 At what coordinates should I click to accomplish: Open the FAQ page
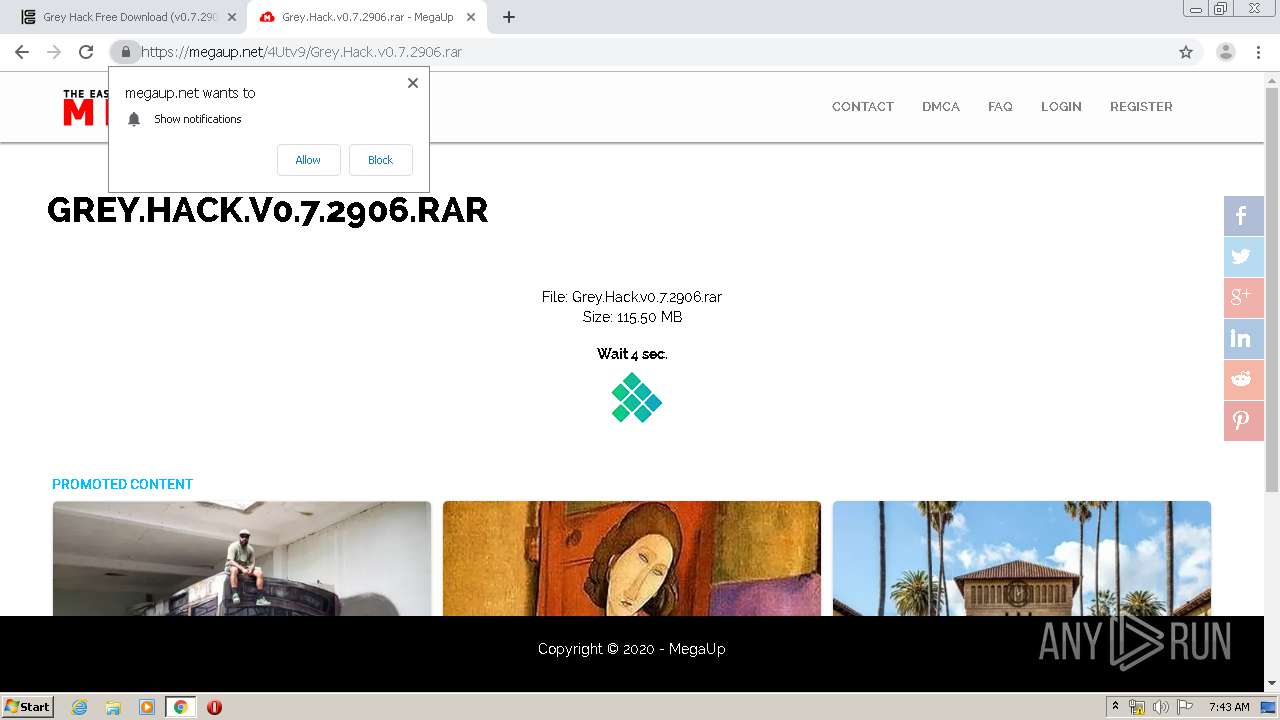tap(1000, 106)
